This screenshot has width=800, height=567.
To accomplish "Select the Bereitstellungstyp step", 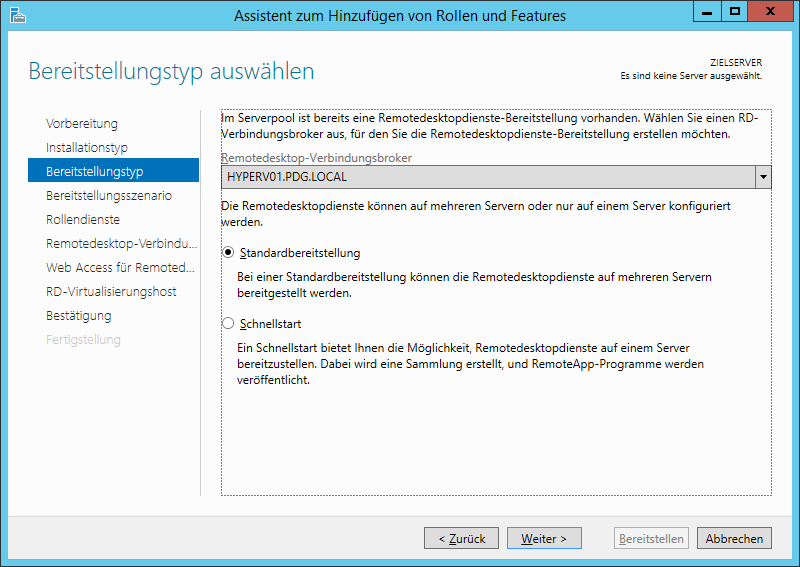I will [113, 170].
